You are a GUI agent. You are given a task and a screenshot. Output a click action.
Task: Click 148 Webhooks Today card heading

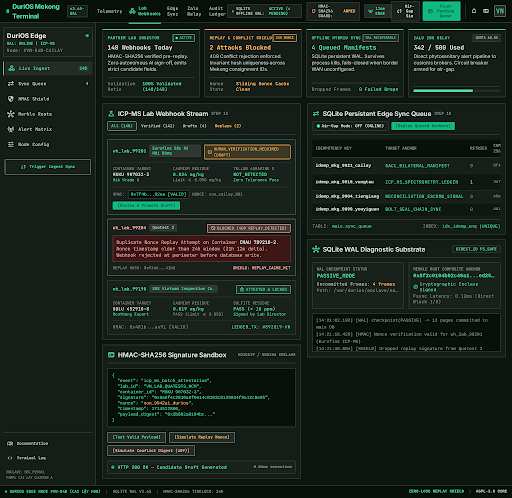tap(140, 48)
